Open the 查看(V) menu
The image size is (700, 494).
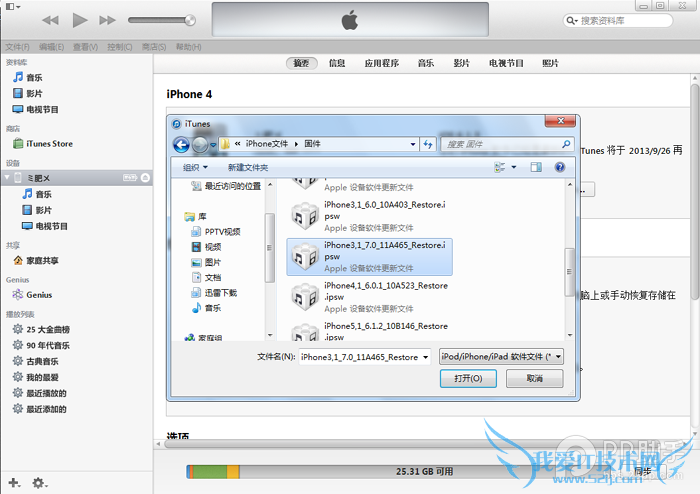tap(85, 47)
